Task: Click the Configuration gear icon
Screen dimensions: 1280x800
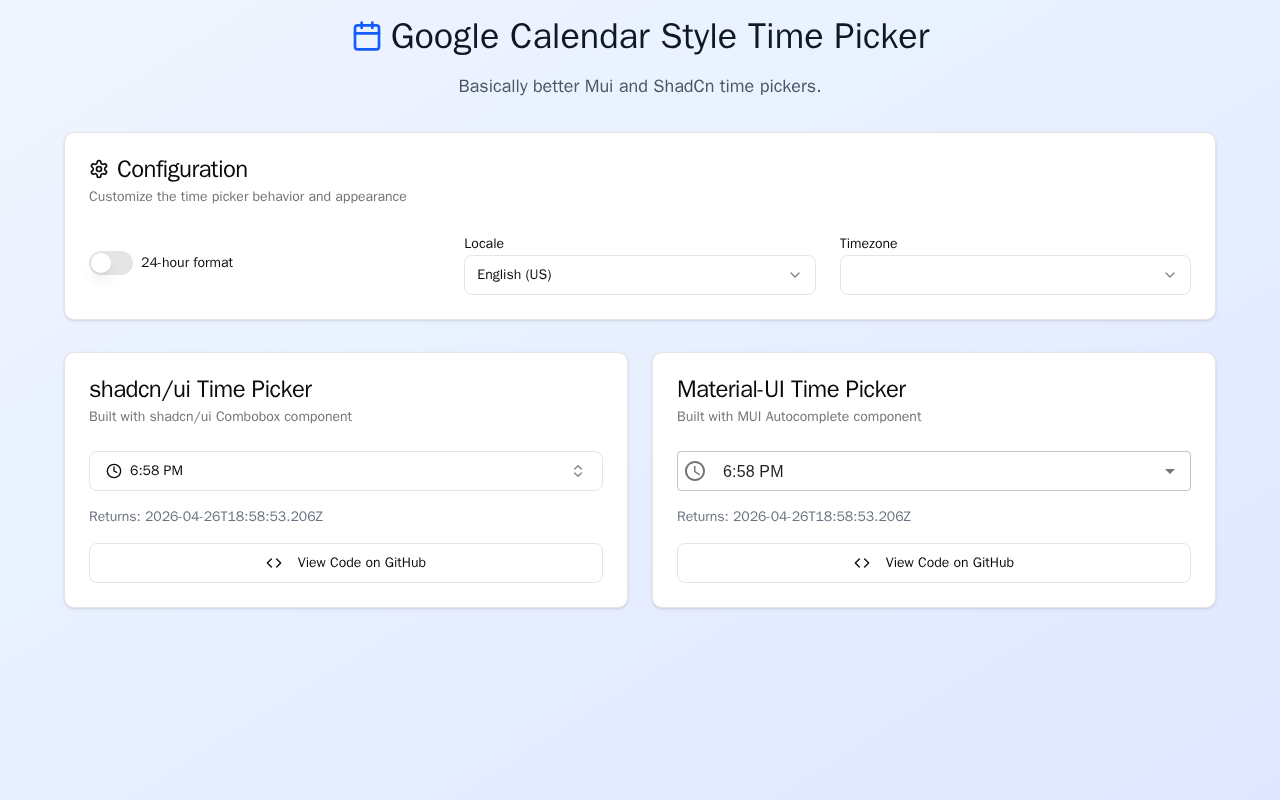Action: tap(99, 169)
